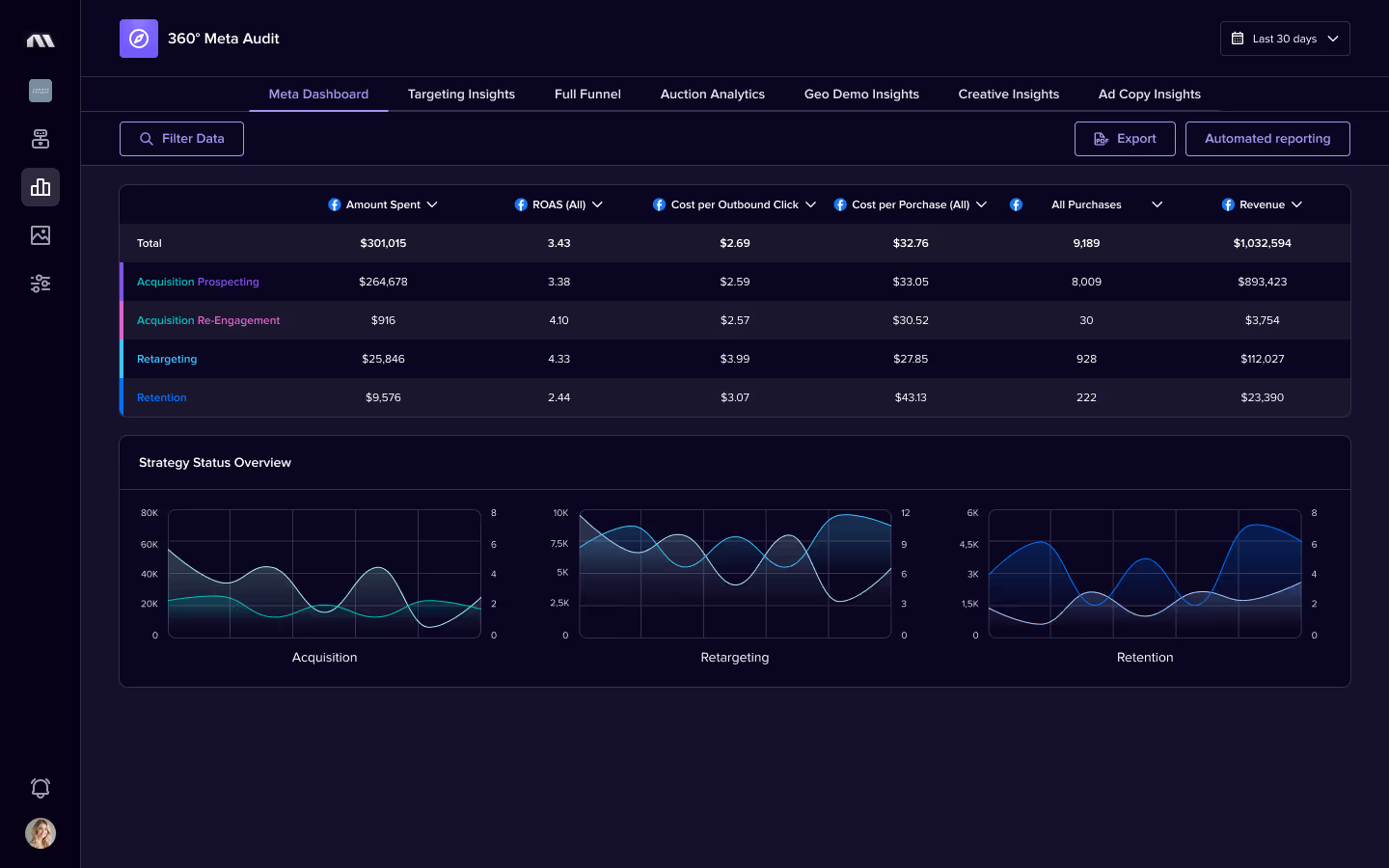Click Facebook icon beside Cost per Purchase
The image size is (1389, 868).
point(840,204)
